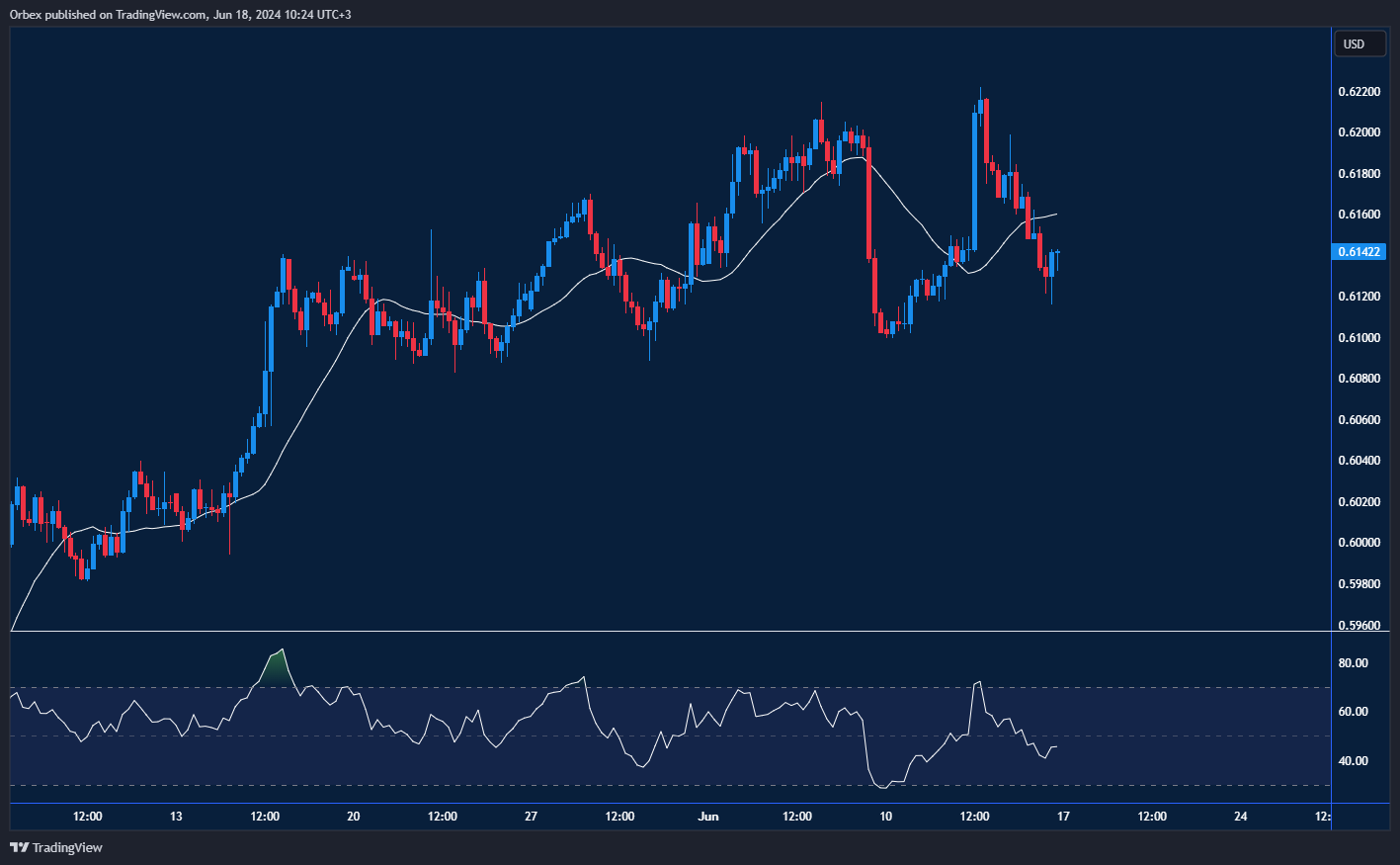Click the 17 date label on the axis

[x=1063, y=817]
